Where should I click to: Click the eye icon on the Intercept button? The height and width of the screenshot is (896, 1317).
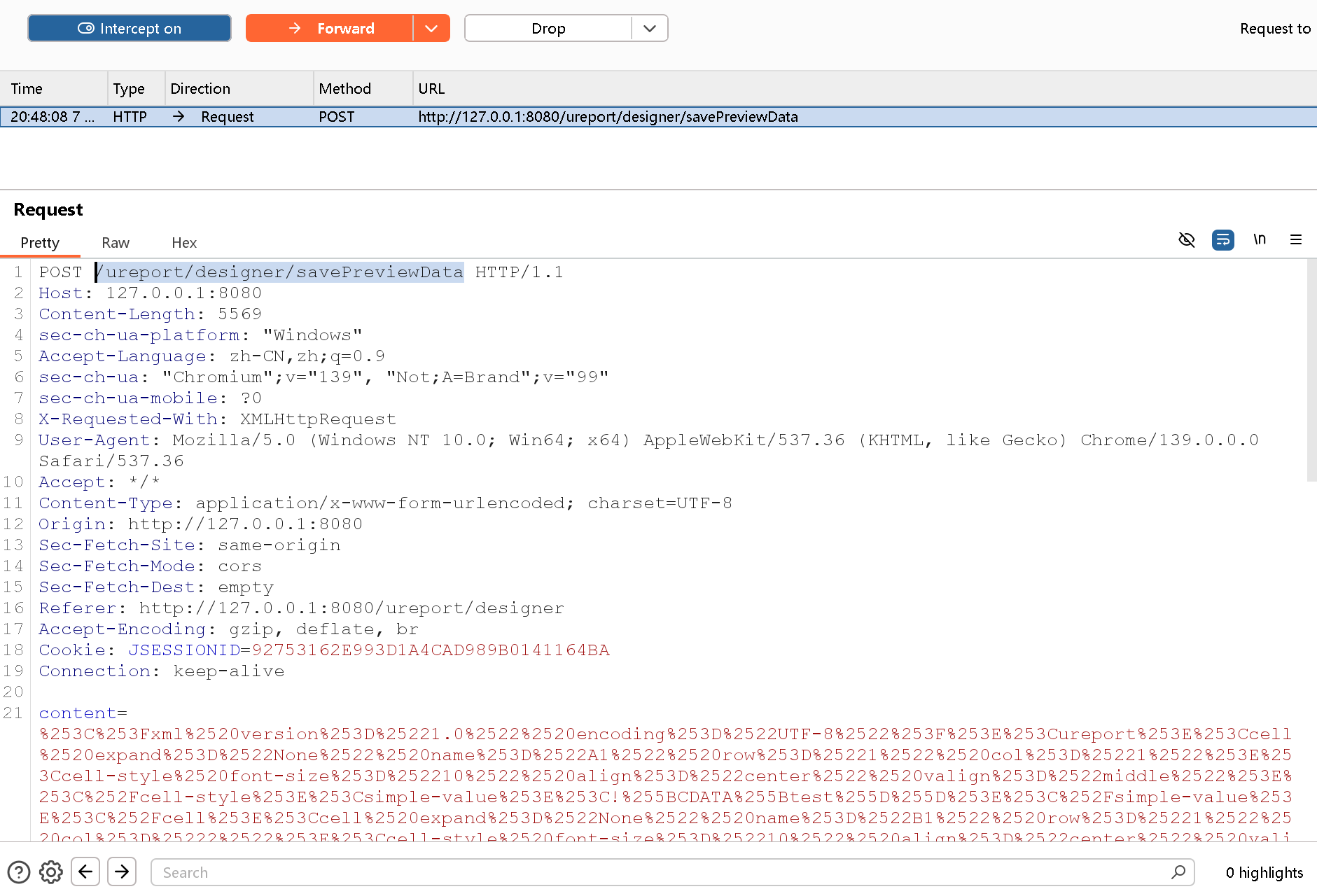coord(85,28)
